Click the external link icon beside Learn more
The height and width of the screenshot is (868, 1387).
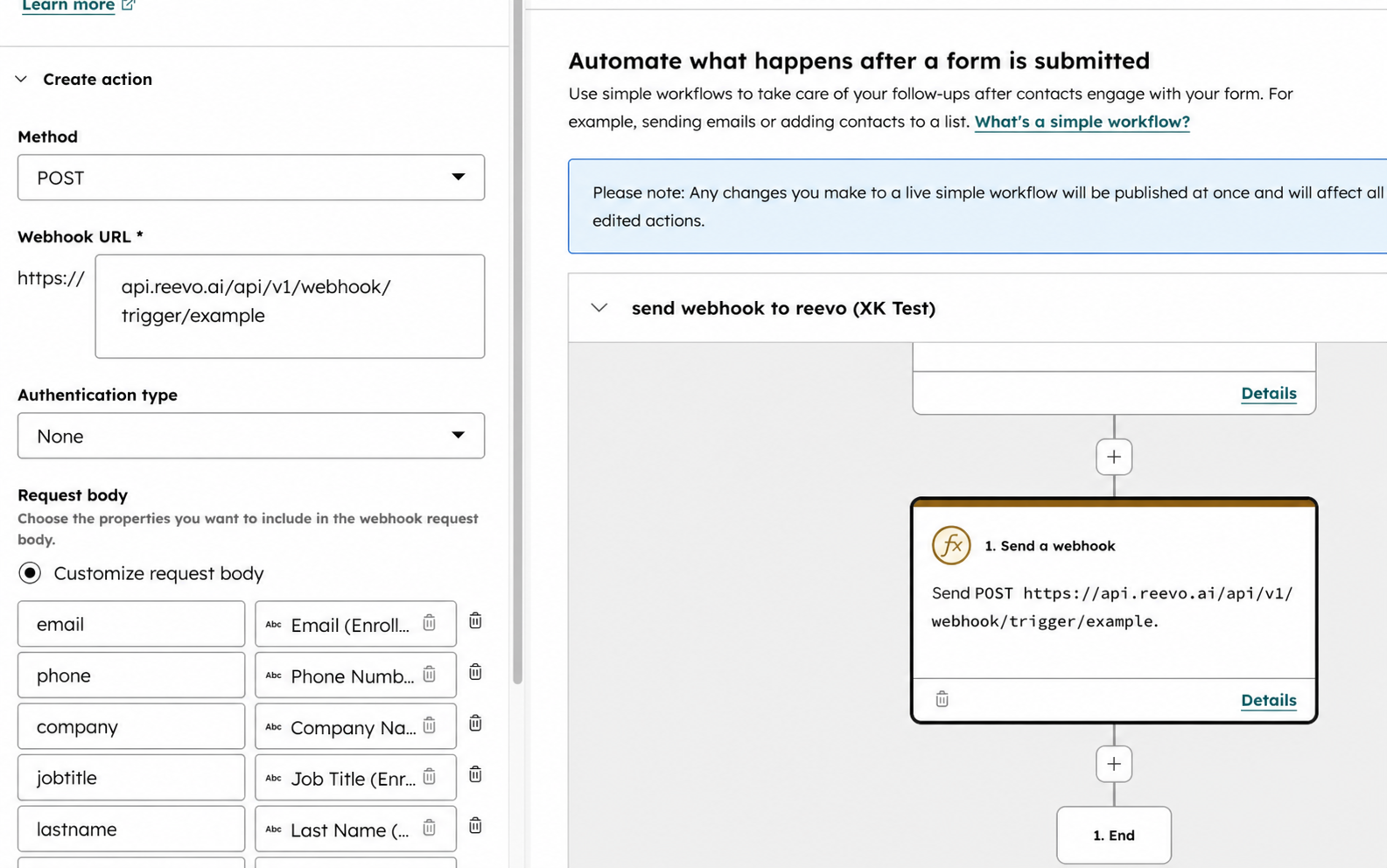coord(128,4)
